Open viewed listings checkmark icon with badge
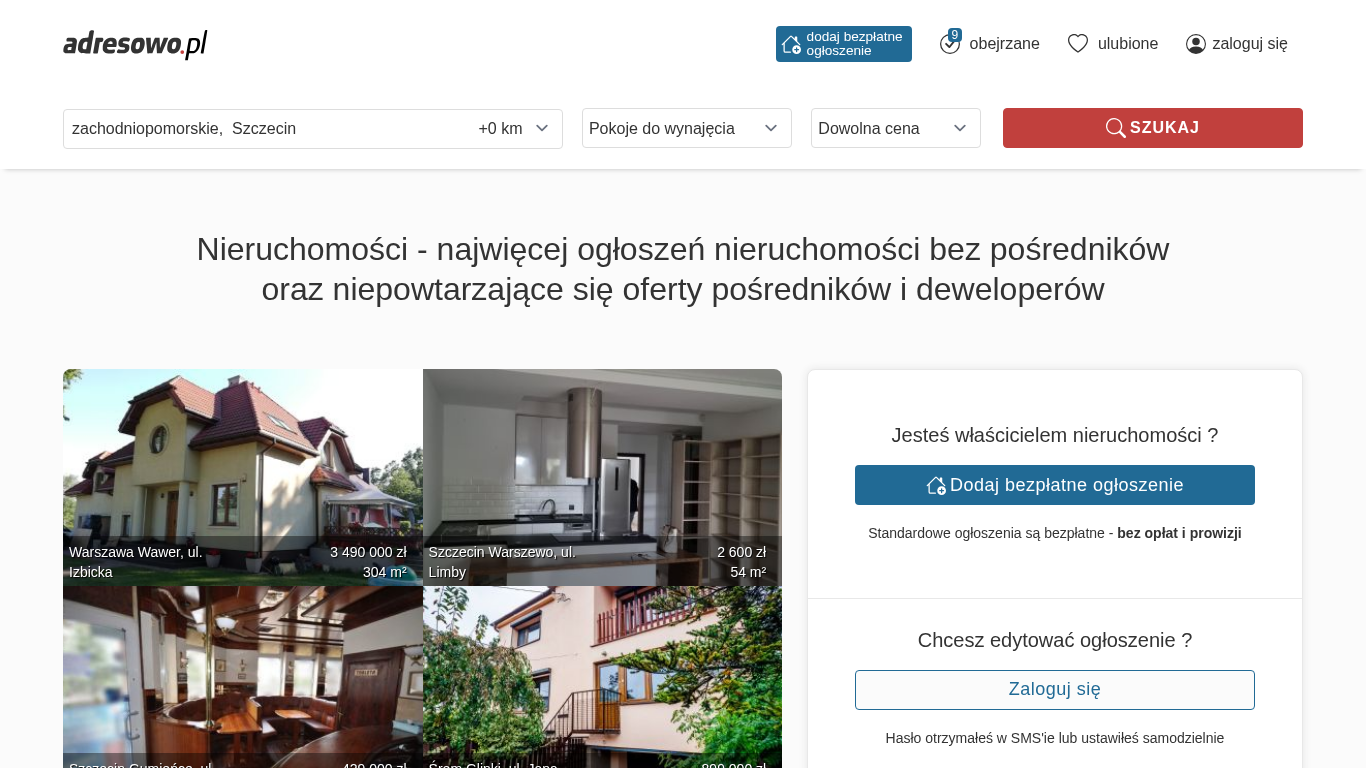1366x768 pixels. tap(950, 43)
